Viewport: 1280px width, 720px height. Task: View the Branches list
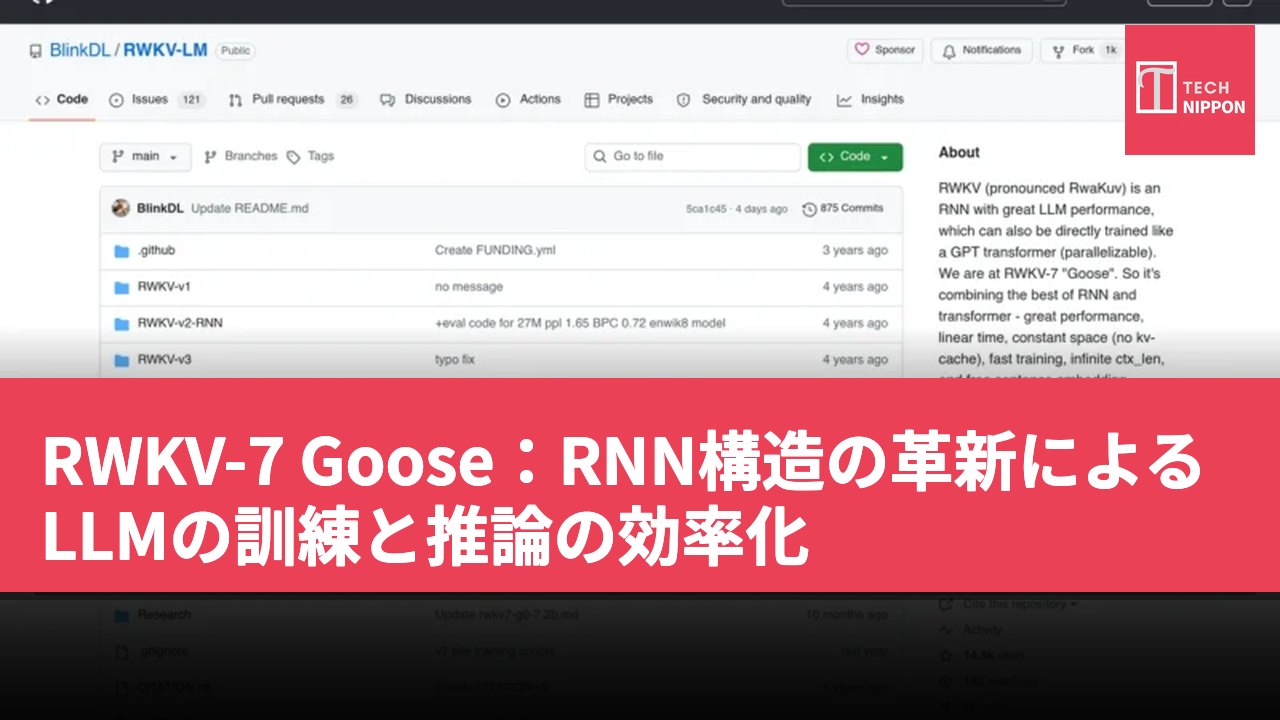click(x=240, y=157)
